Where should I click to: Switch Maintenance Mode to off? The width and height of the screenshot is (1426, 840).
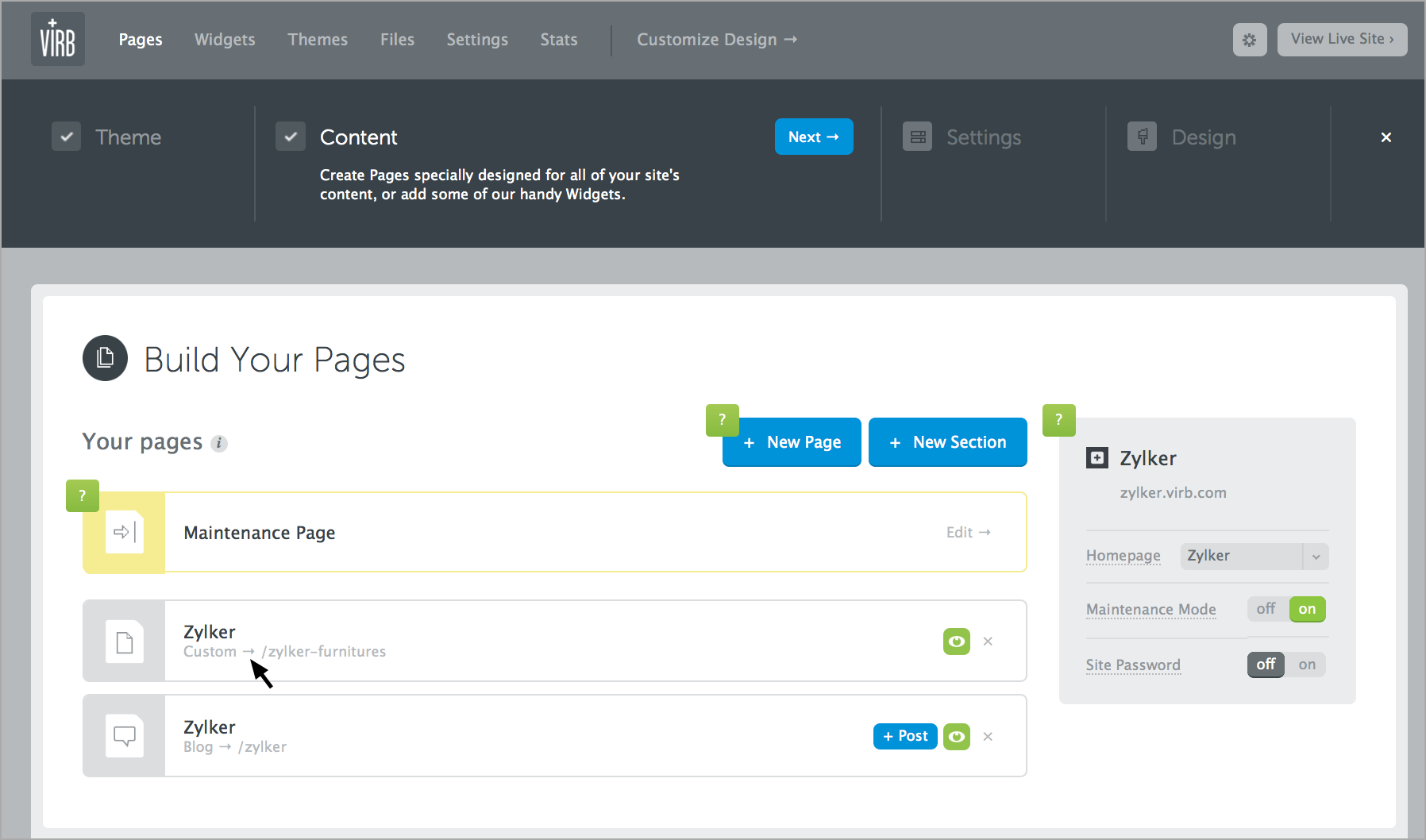(1266, 609)
